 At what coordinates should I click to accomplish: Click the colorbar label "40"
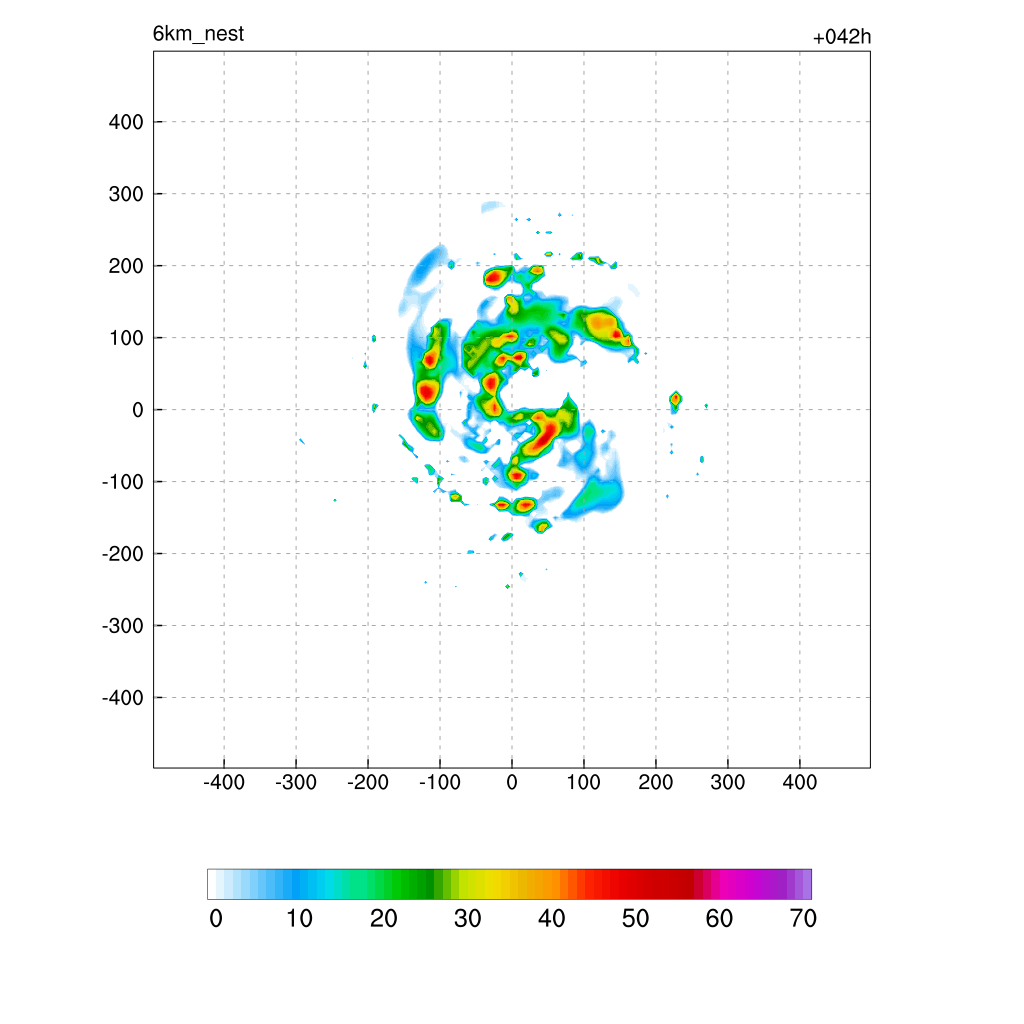coord(551,919)
